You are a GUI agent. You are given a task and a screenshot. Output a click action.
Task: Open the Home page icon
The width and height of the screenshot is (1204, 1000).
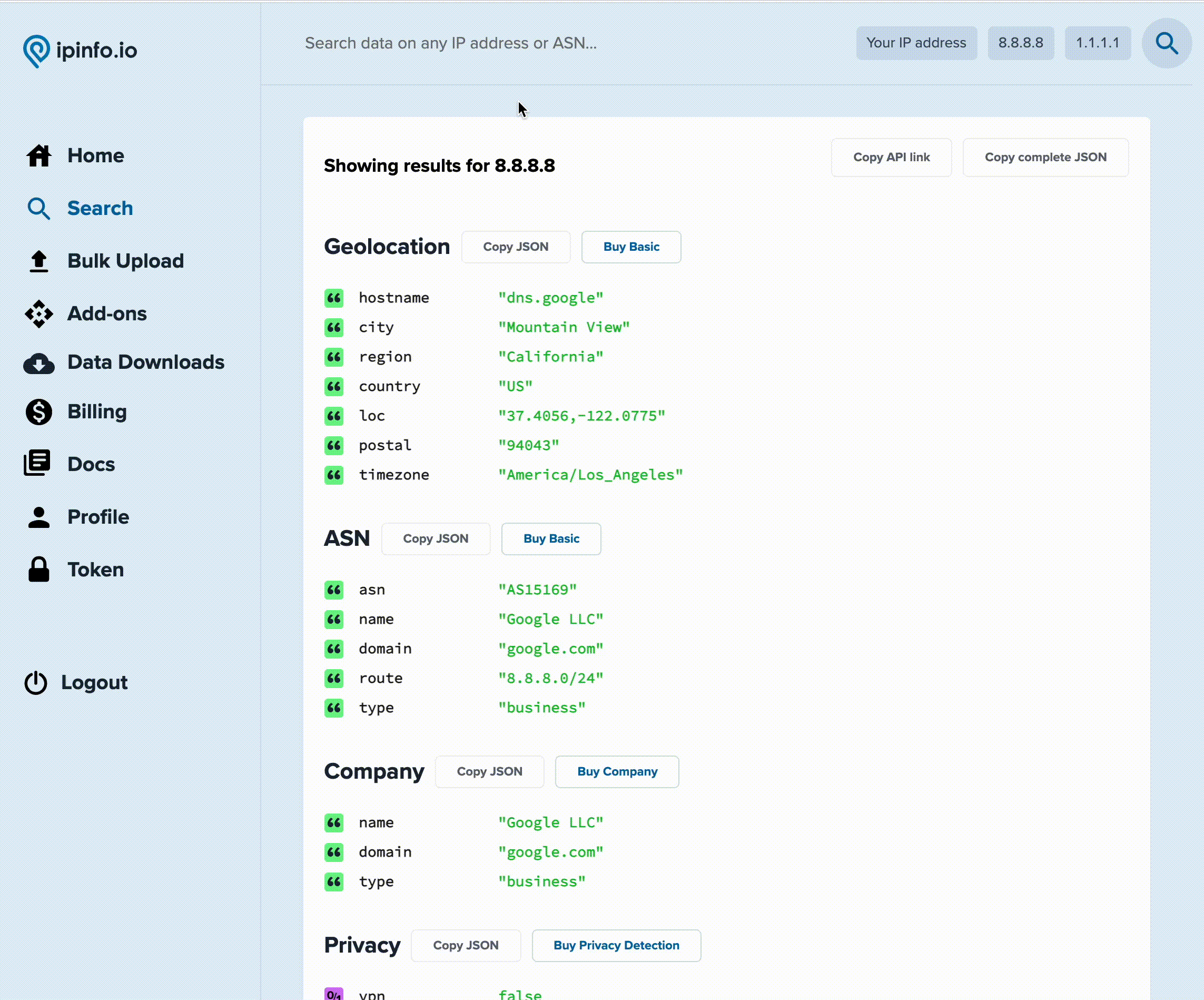pyautogui.click(x=38, y=155)
